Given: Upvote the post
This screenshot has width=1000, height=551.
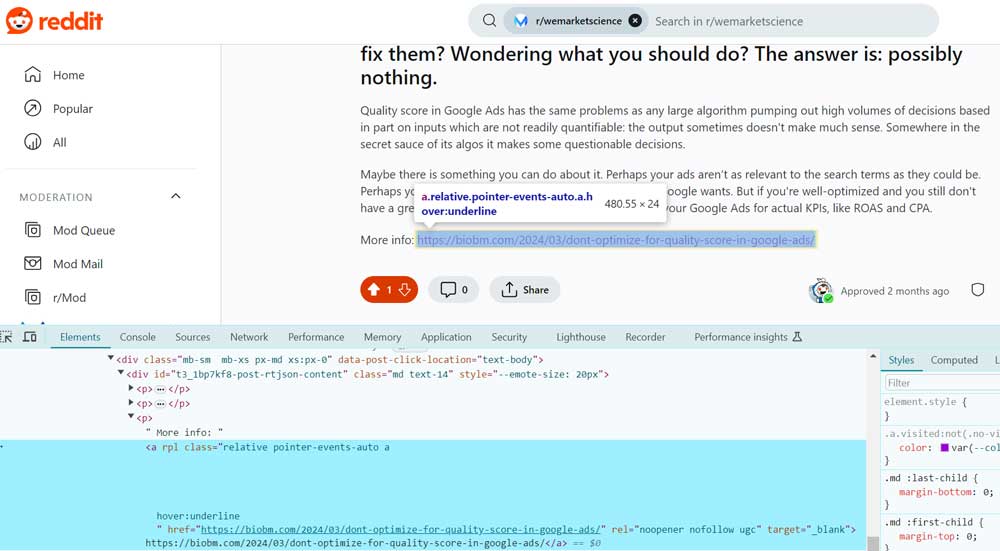Looking at the screenshot, I should [x=374, y=290].
